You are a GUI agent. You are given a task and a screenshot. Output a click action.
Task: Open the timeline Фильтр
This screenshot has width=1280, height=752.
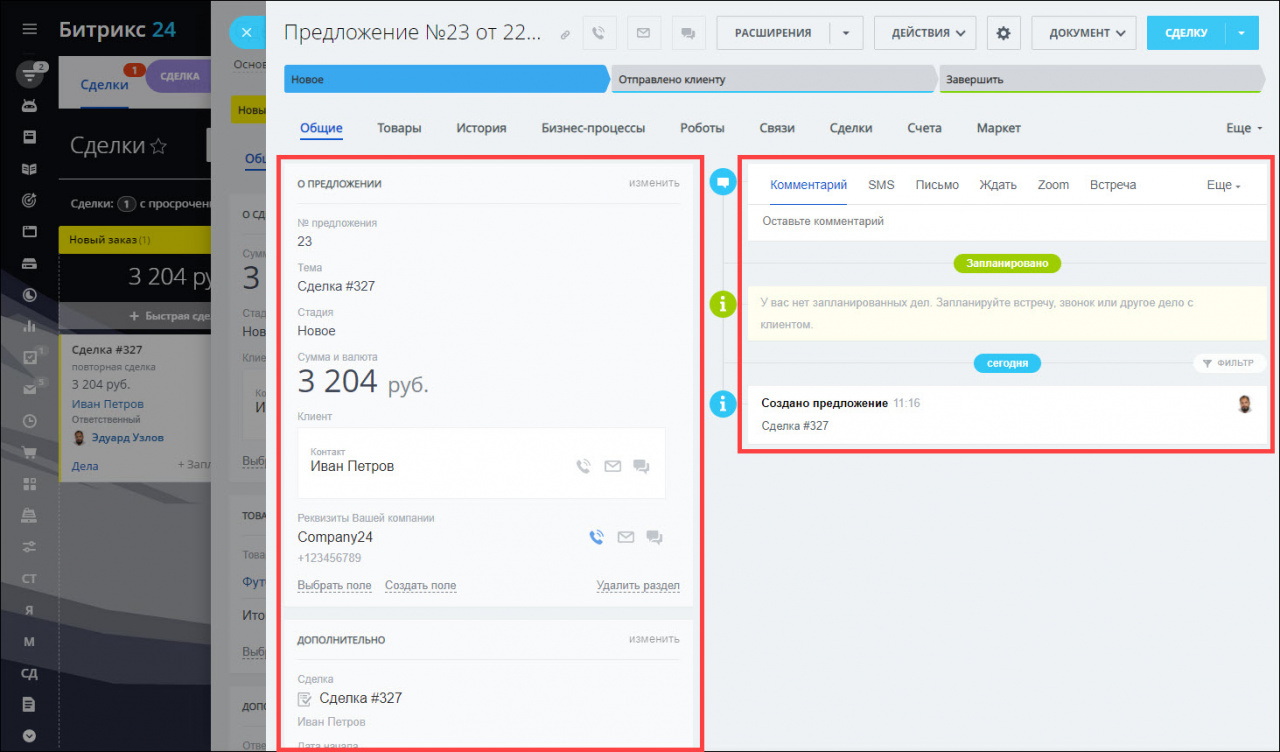click(x=1229, y=363)
